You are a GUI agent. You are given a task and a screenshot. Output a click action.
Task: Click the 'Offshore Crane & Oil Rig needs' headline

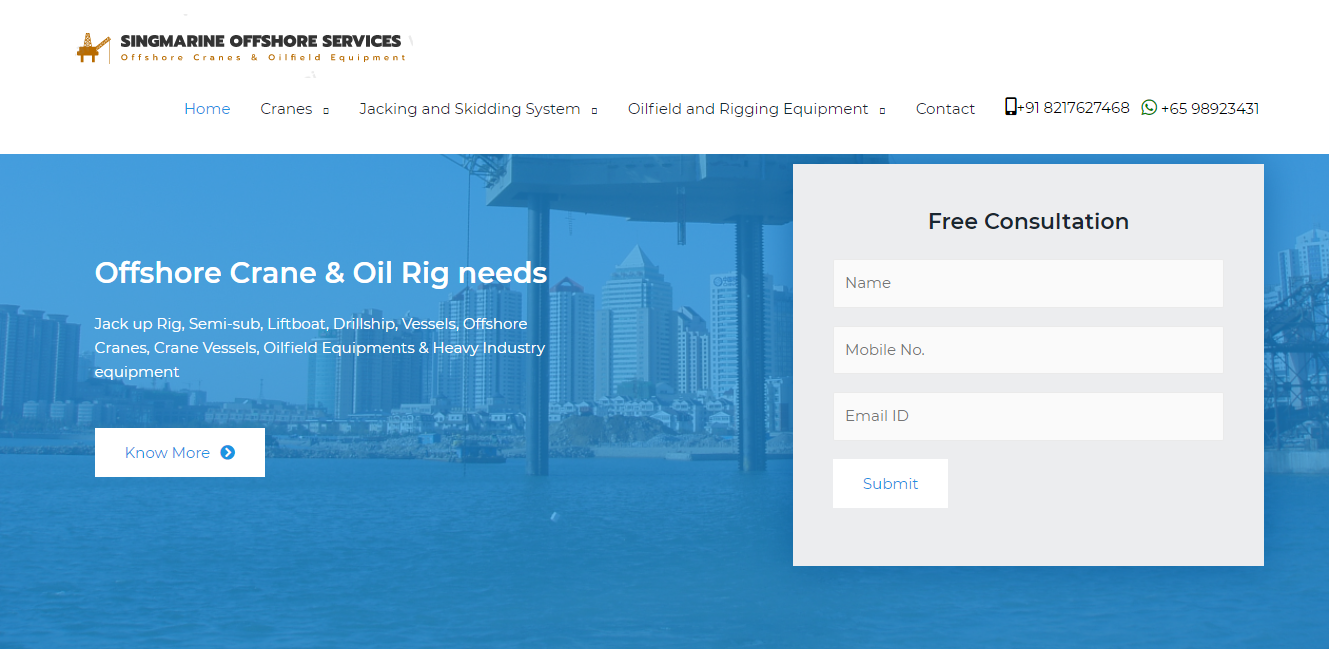click(321, 272)
